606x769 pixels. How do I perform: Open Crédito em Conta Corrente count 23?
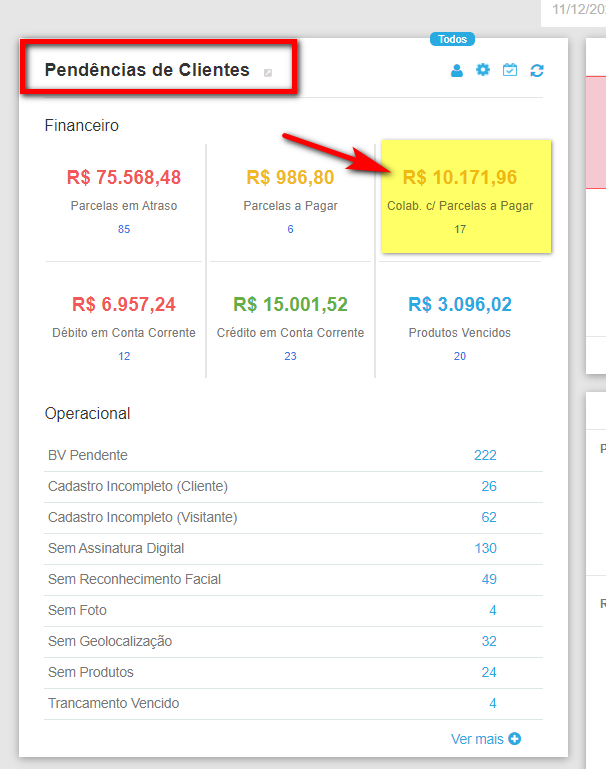tap(290, 356)
